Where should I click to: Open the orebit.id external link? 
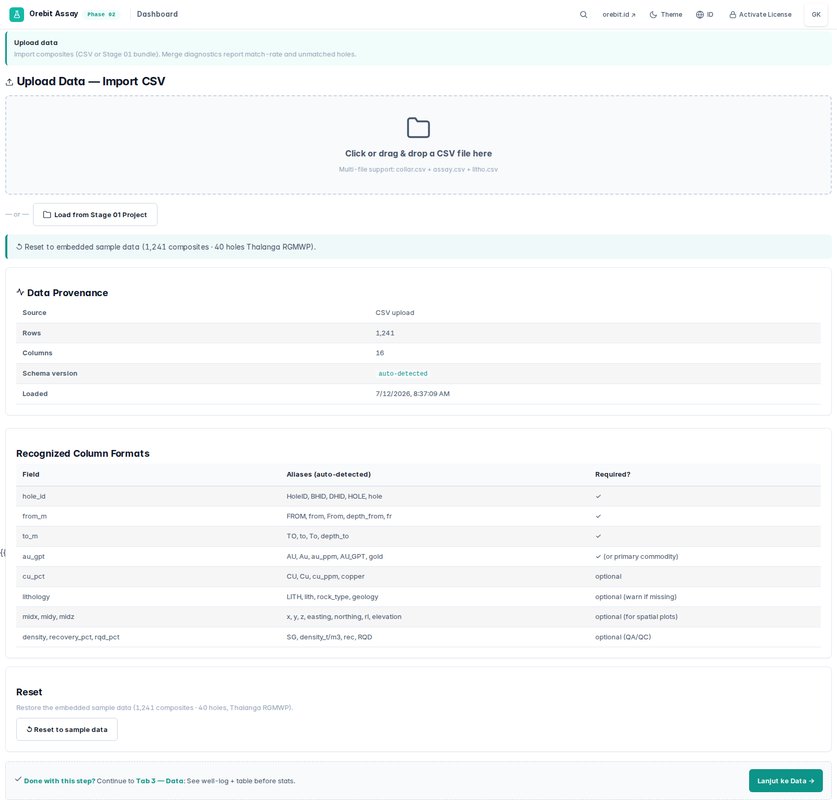tap(619, 15)
